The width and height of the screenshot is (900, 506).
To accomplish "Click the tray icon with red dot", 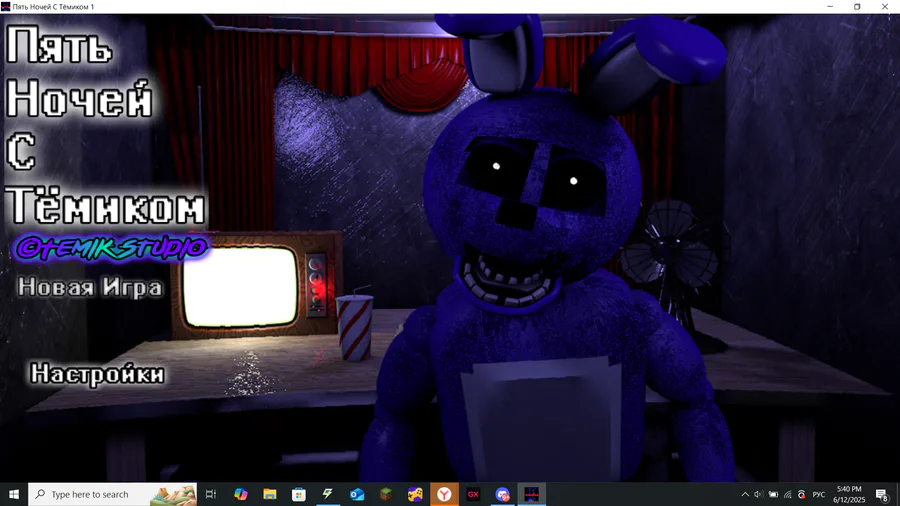I will (802, 495).
